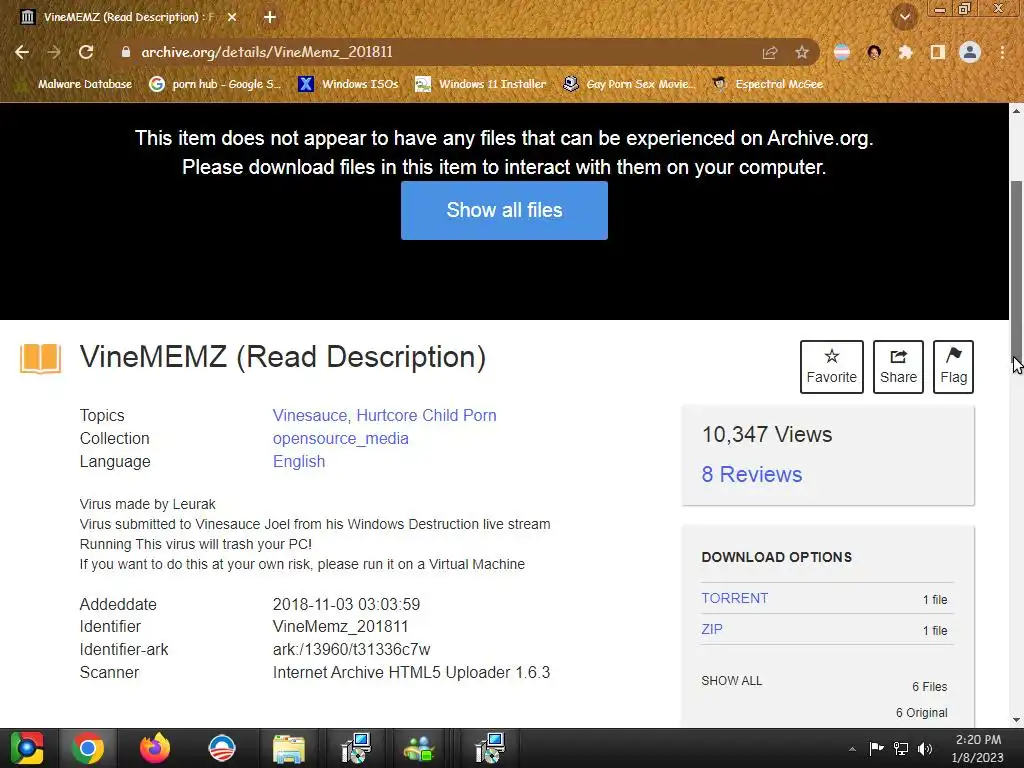The width and height of the screenshot is (1024, 768).
Task: Open a new tab with plus
Action: pyautogui.click(x=270, y=17)
